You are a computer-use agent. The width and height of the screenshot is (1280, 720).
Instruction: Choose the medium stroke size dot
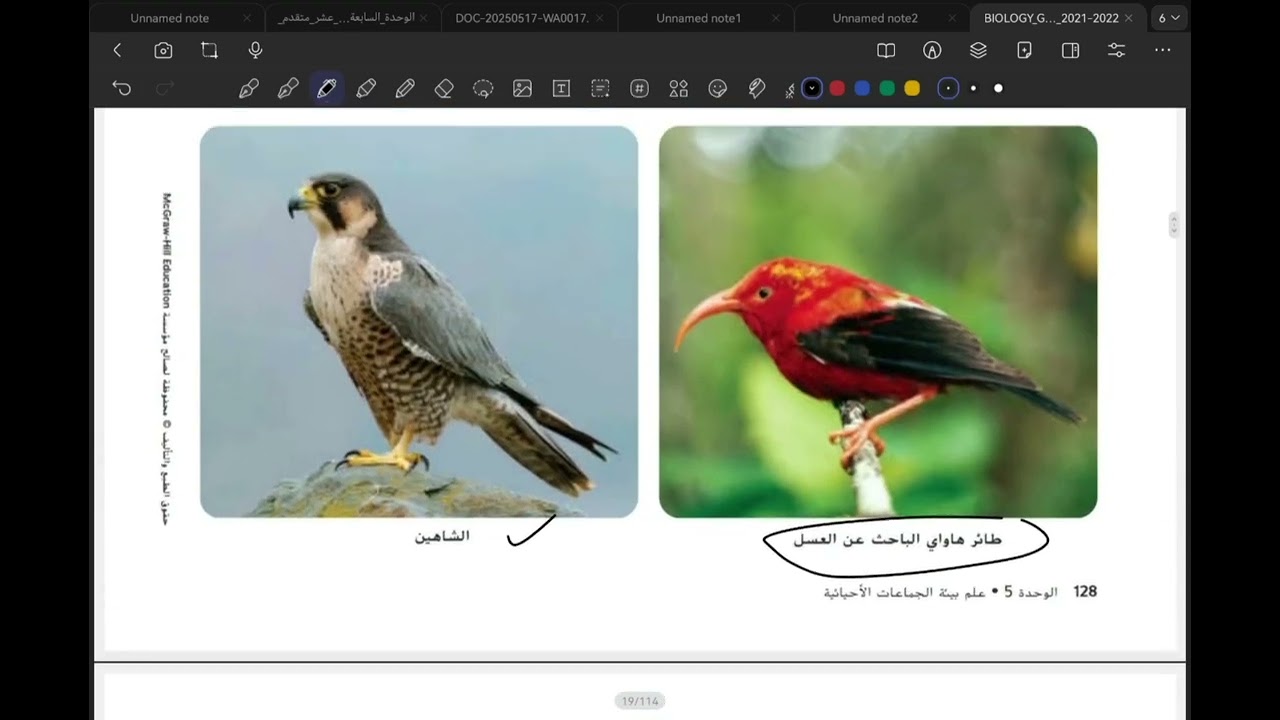pos(973,88)
